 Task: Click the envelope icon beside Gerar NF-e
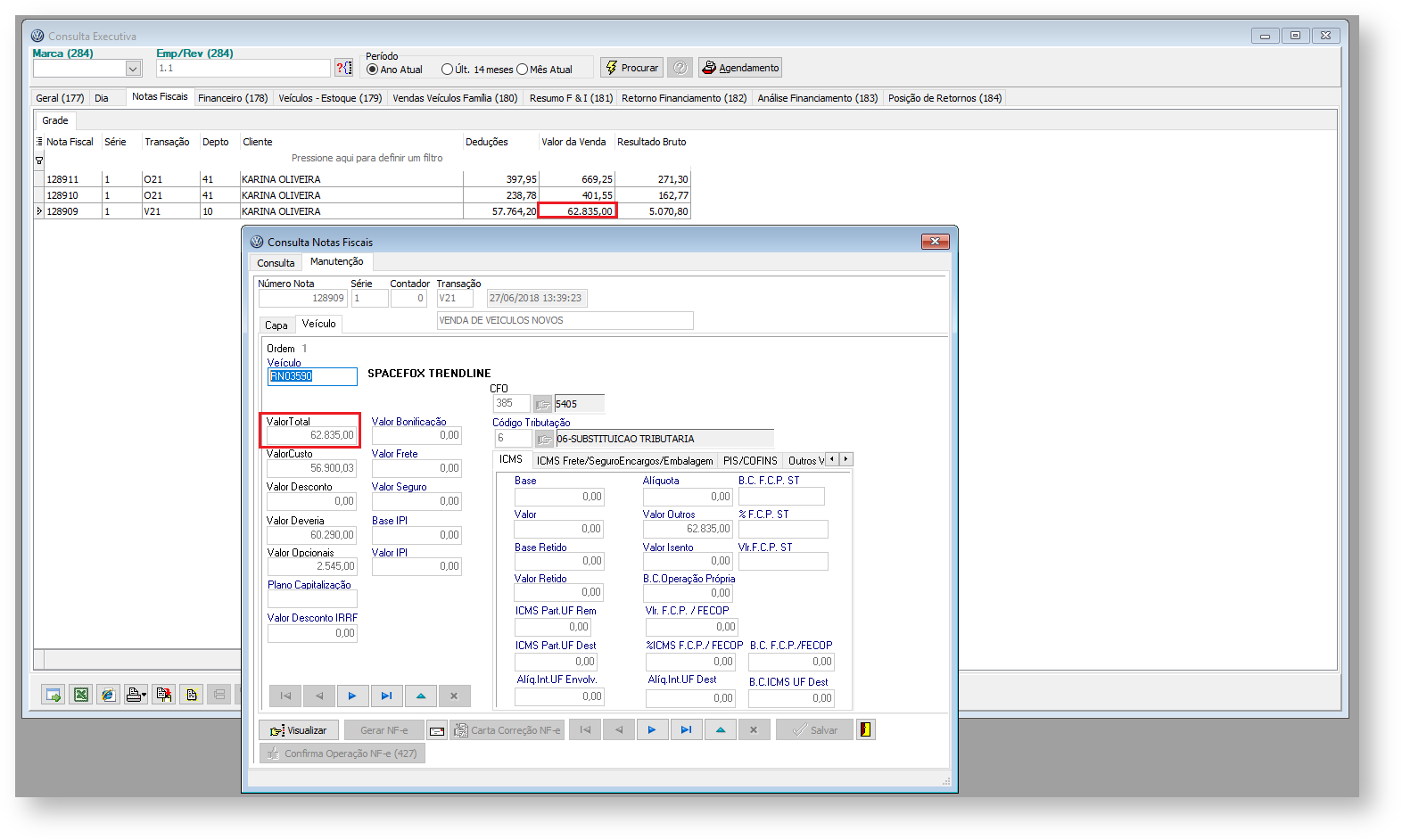437,730
